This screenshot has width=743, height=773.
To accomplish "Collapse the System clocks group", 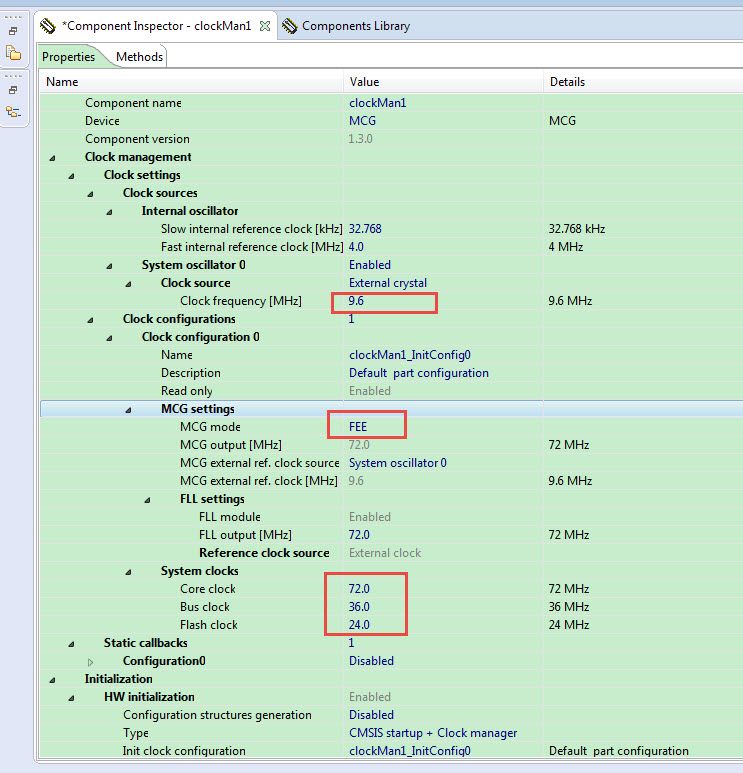I will tap(128, 571).
